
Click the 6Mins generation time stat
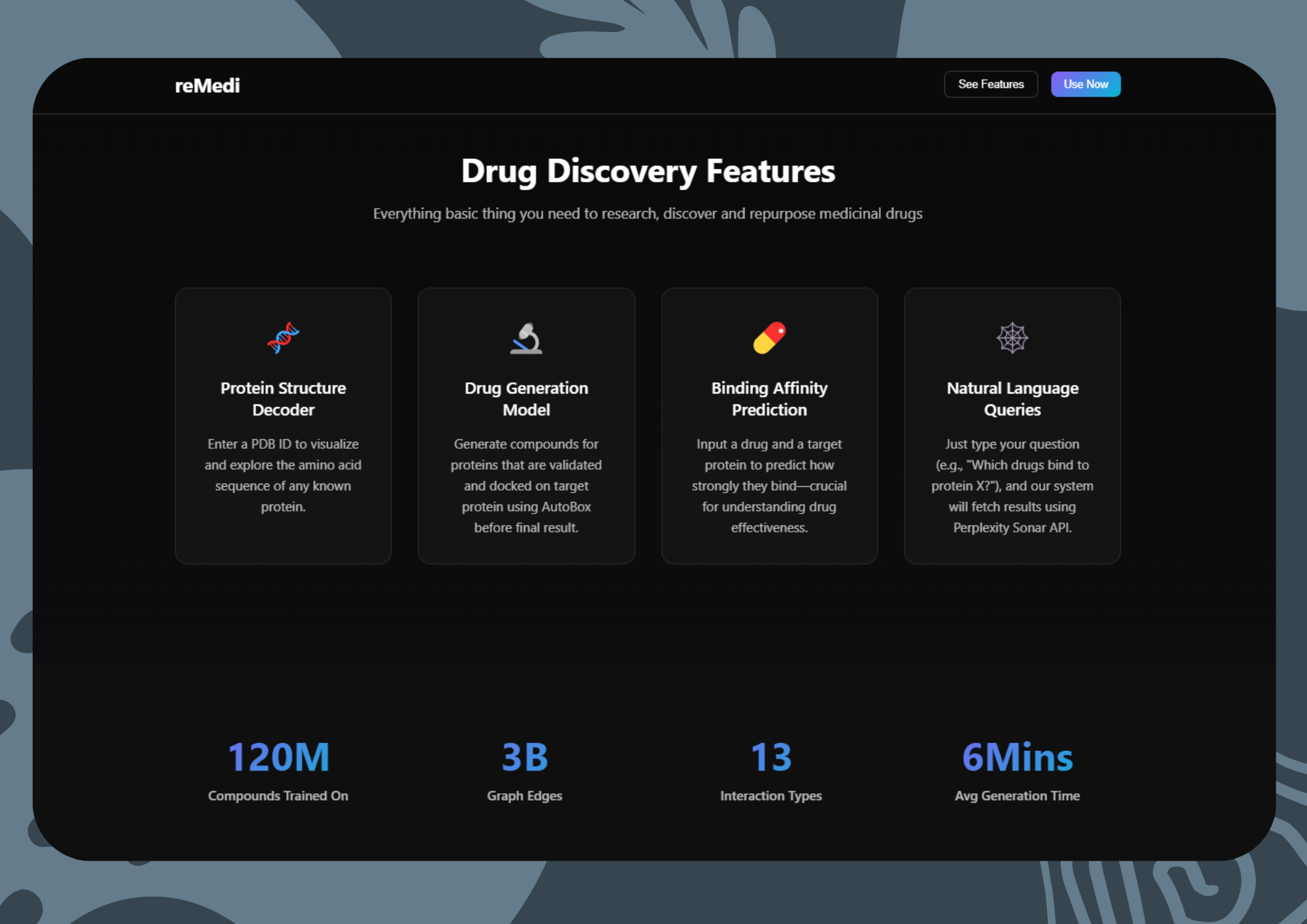click(1017, 757)
